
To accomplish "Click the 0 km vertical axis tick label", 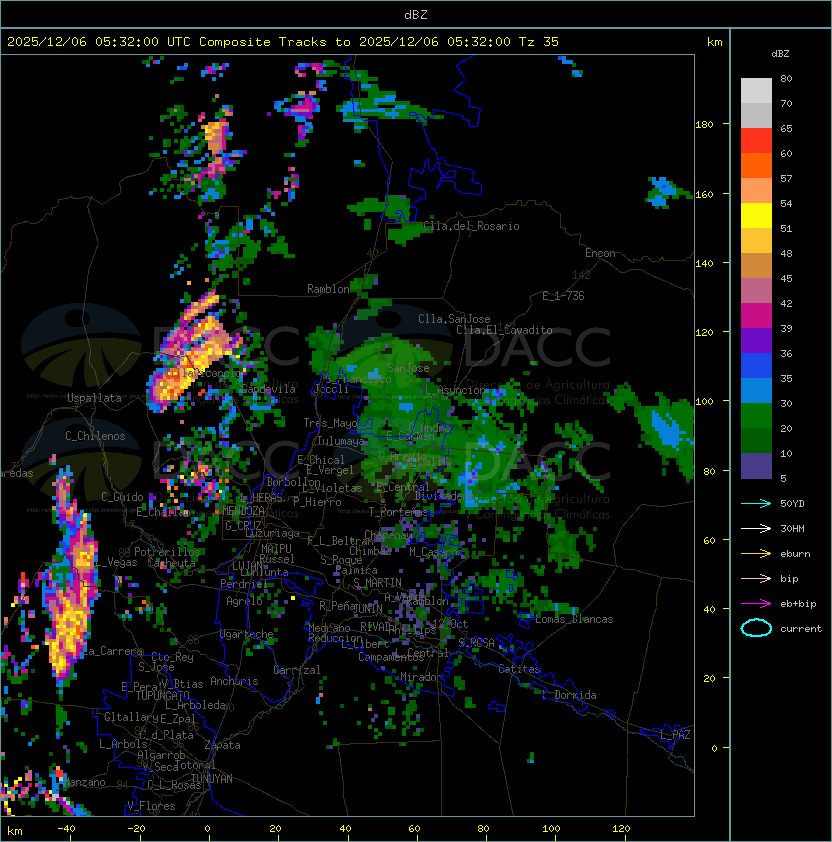I will pyautogui.click(x=714, y=749).
